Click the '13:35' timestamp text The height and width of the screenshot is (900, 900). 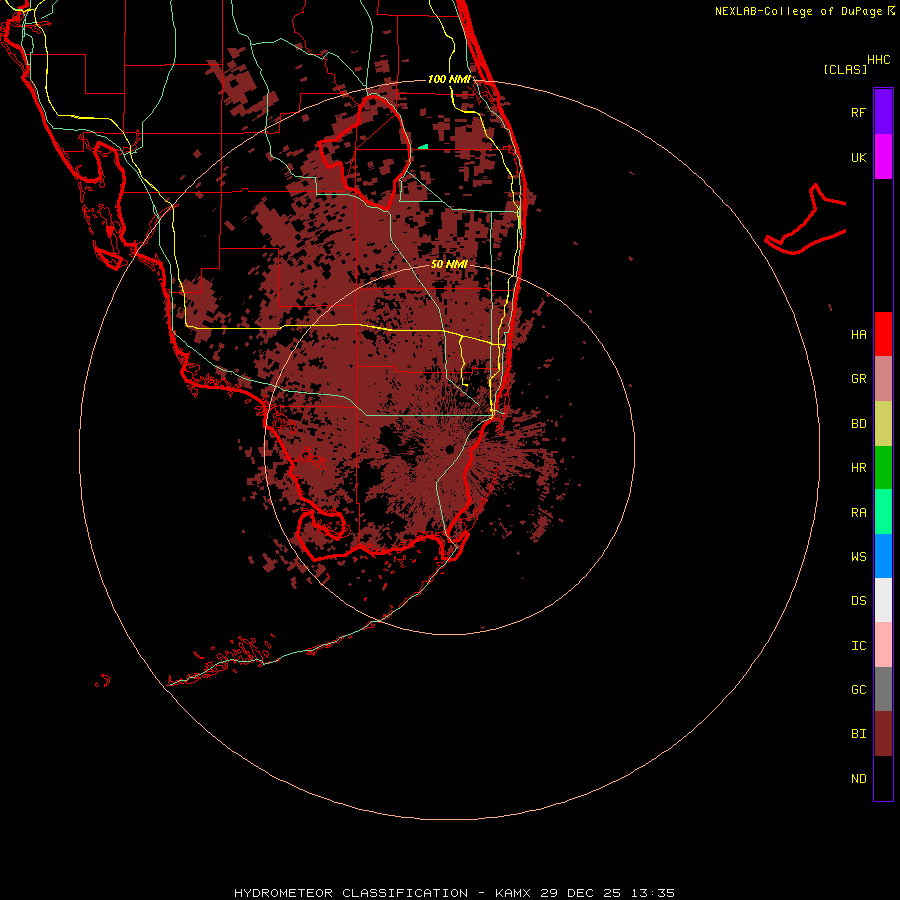[652, 893]
